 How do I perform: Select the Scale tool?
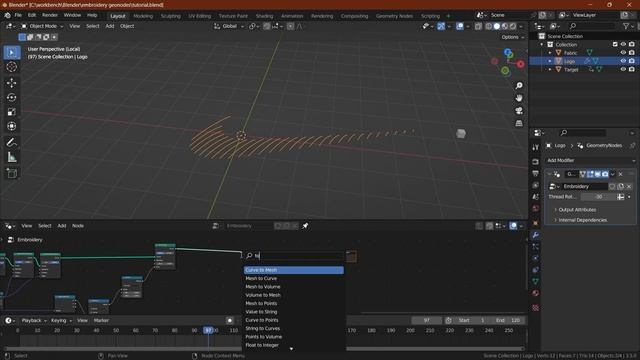coord(11,112)
